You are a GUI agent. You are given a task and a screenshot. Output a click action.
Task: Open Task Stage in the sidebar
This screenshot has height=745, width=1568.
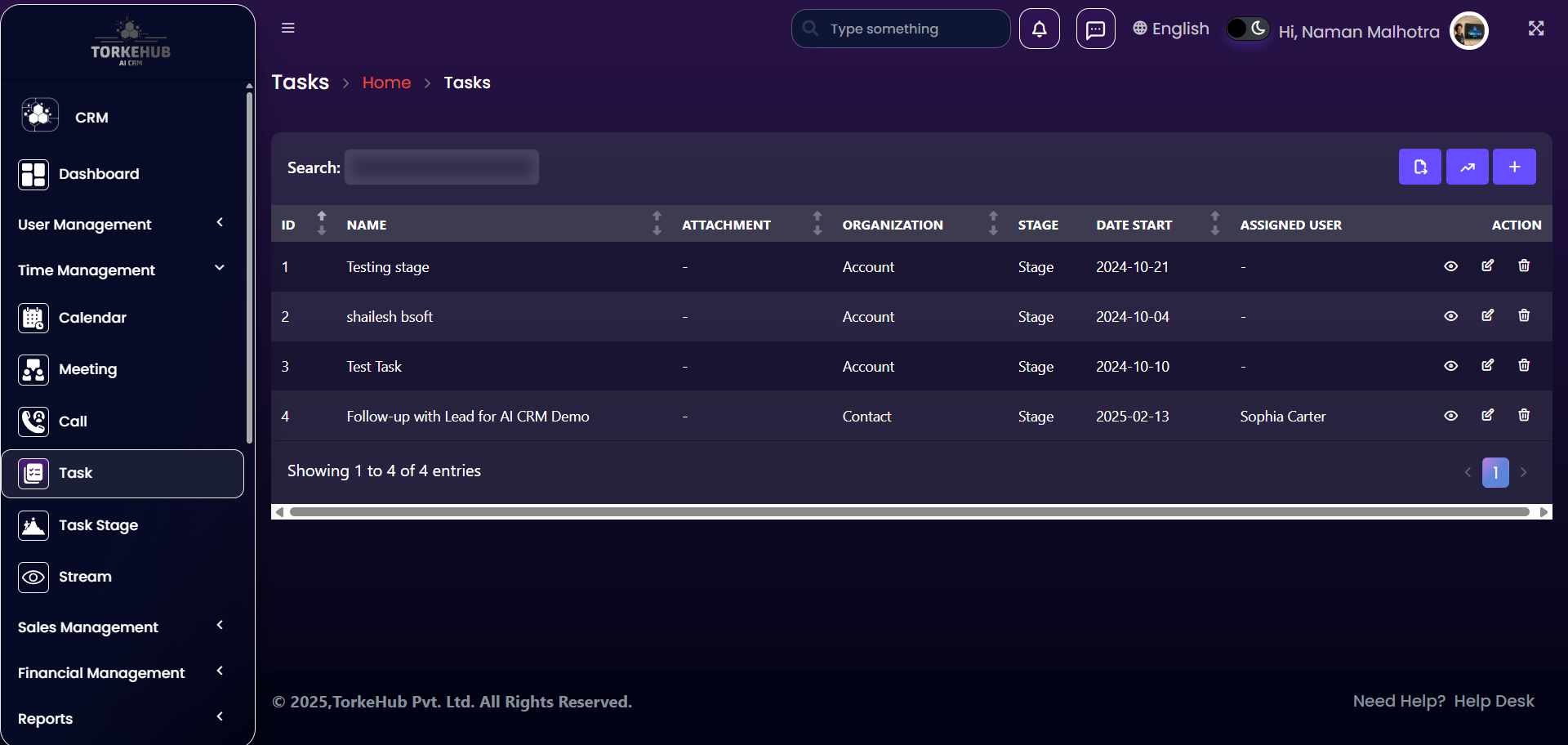(x=98, y=525)
